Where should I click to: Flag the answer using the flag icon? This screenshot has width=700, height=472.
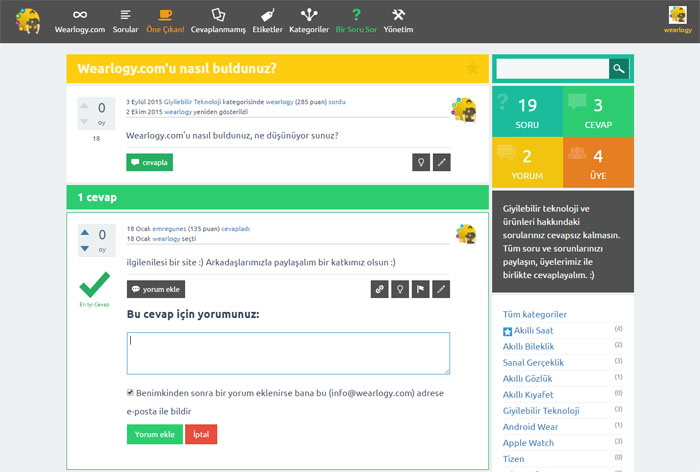(421, 289)
